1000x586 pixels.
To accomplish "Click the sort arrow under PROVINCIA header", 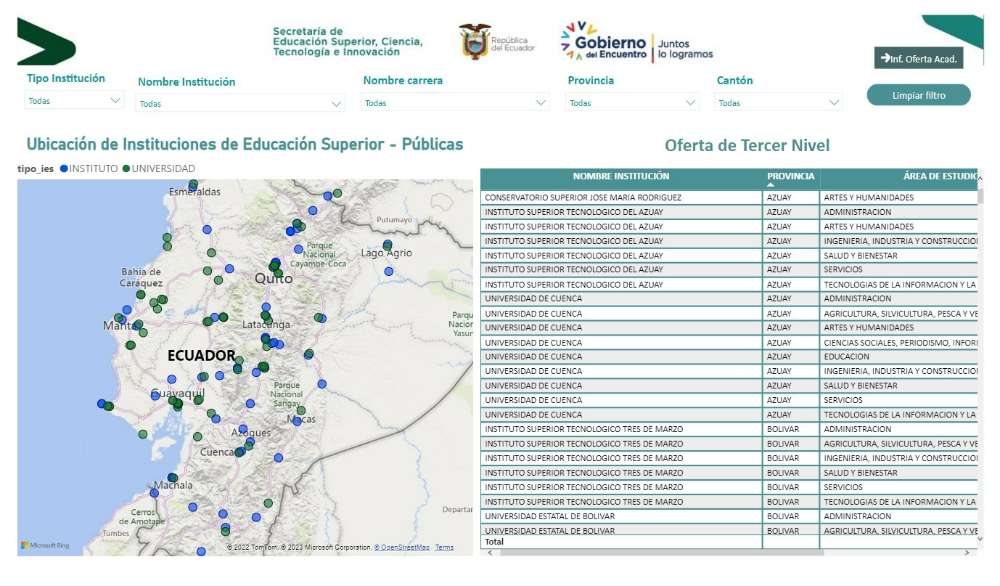I will [770, 185].
